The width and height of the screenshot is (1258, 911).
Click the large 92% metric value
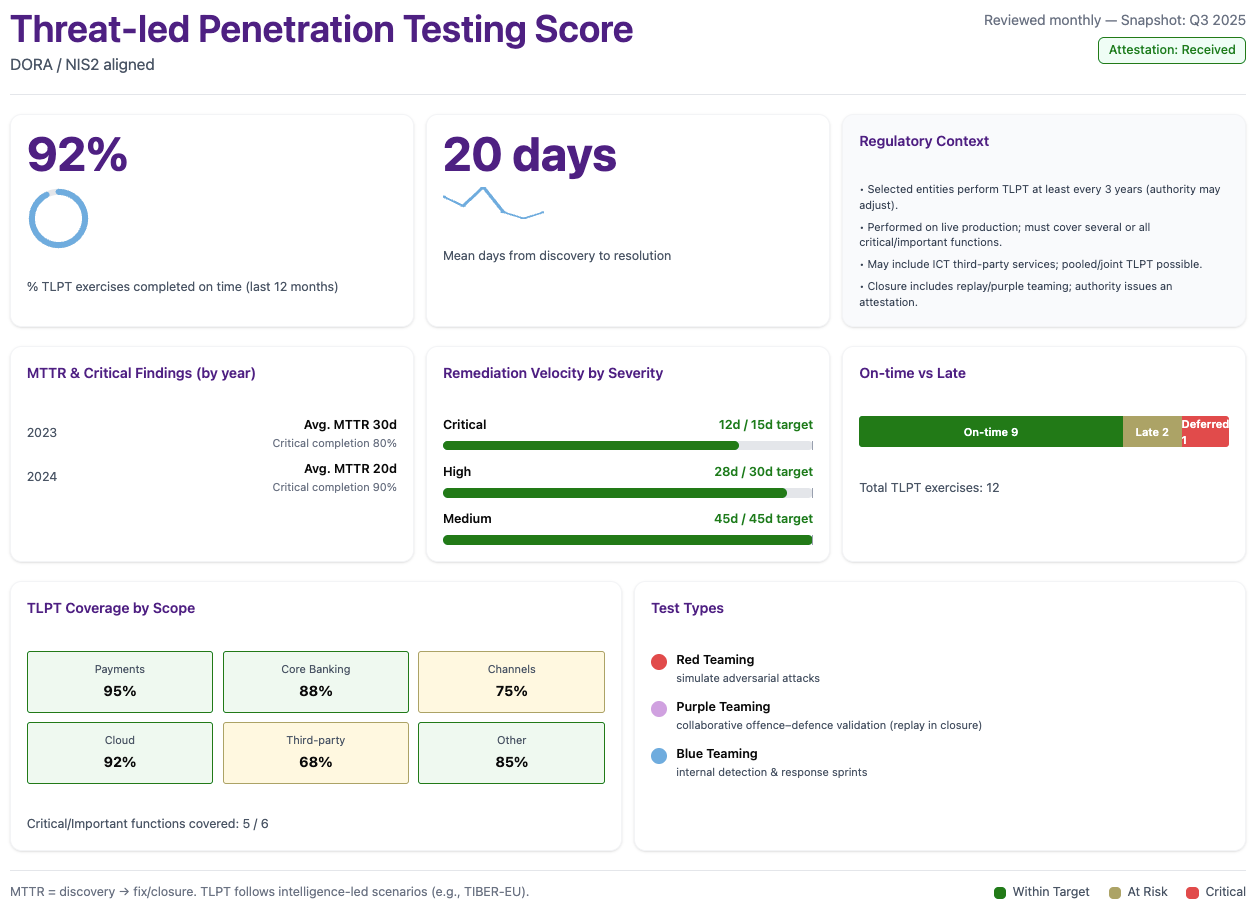tap(78, 155)
